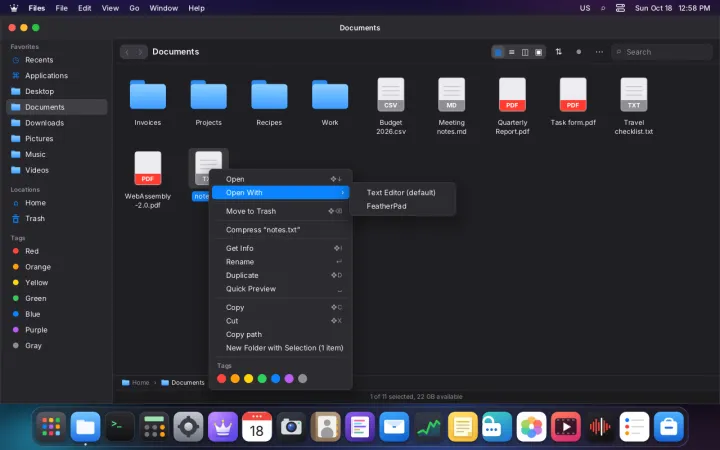Choose Copy path
This screenshot has height=450, width=720.
coord(280,334)
